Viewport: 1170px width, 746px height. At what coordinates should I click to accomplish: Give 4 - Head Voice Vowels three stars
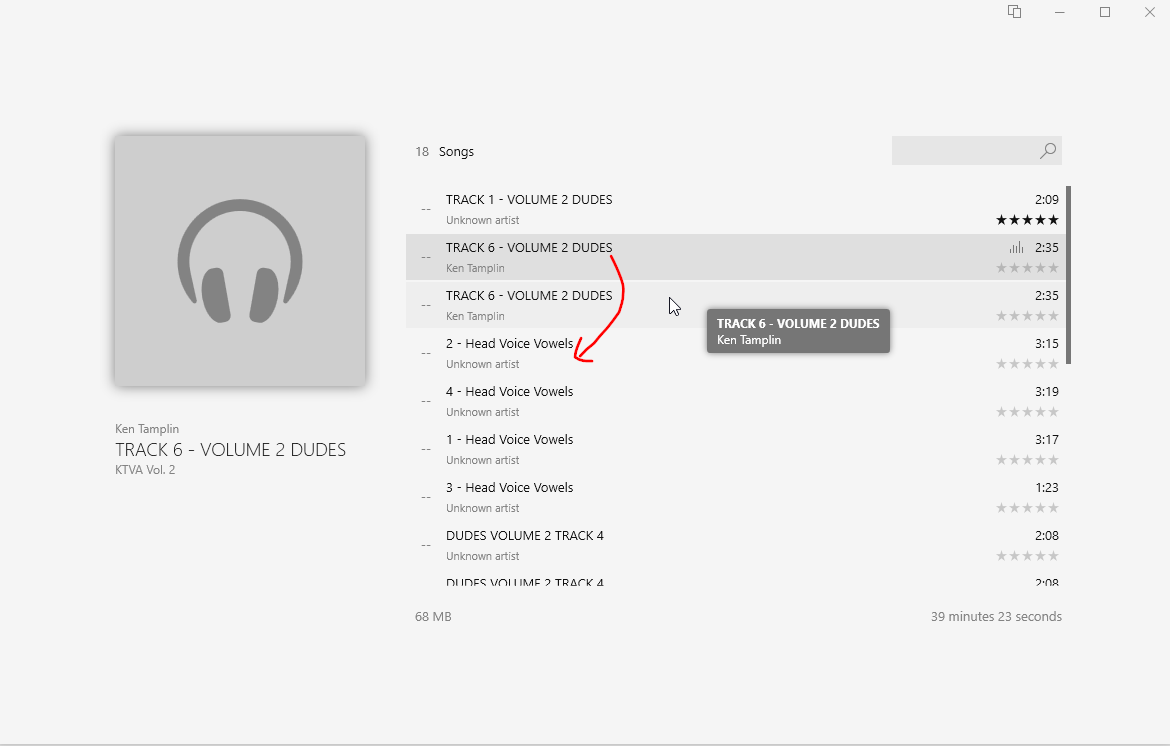click(1027, 411)
